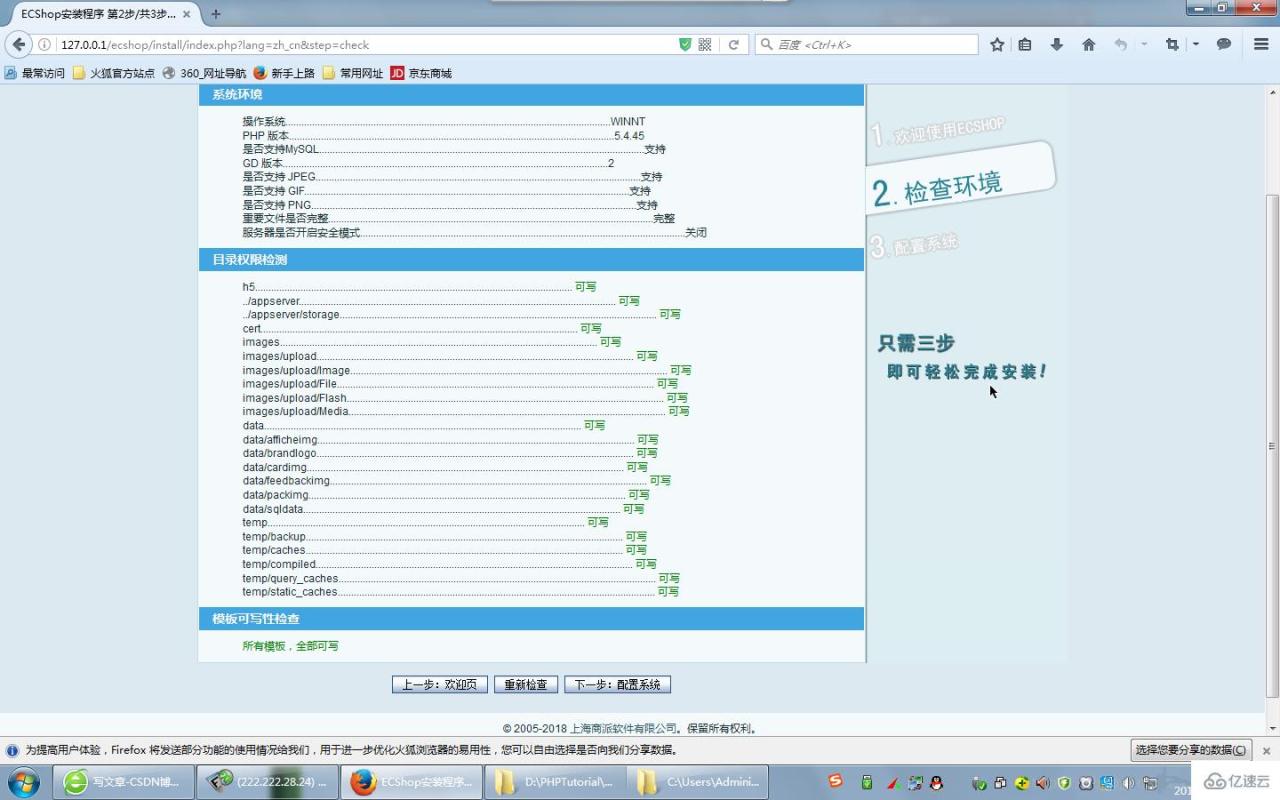Open 常用网址 bookmark folder
Viewport: 1280px width, 800px height.
pos(353,73)
